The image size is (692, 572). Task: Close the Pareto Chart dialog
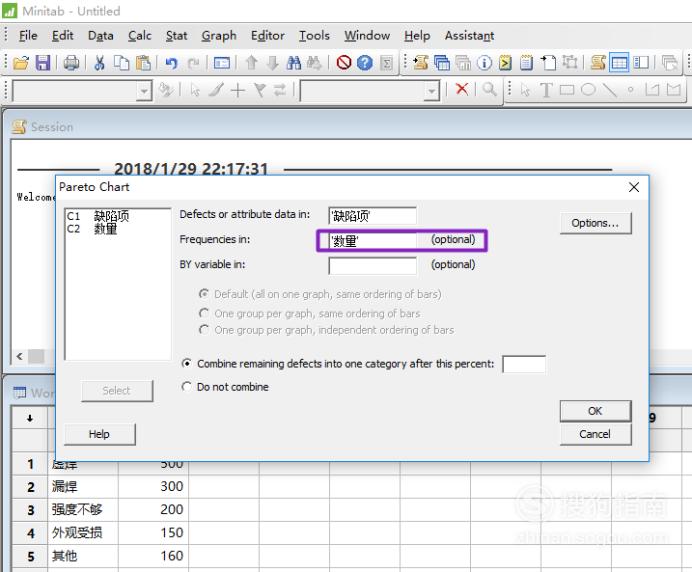[634, 187]
